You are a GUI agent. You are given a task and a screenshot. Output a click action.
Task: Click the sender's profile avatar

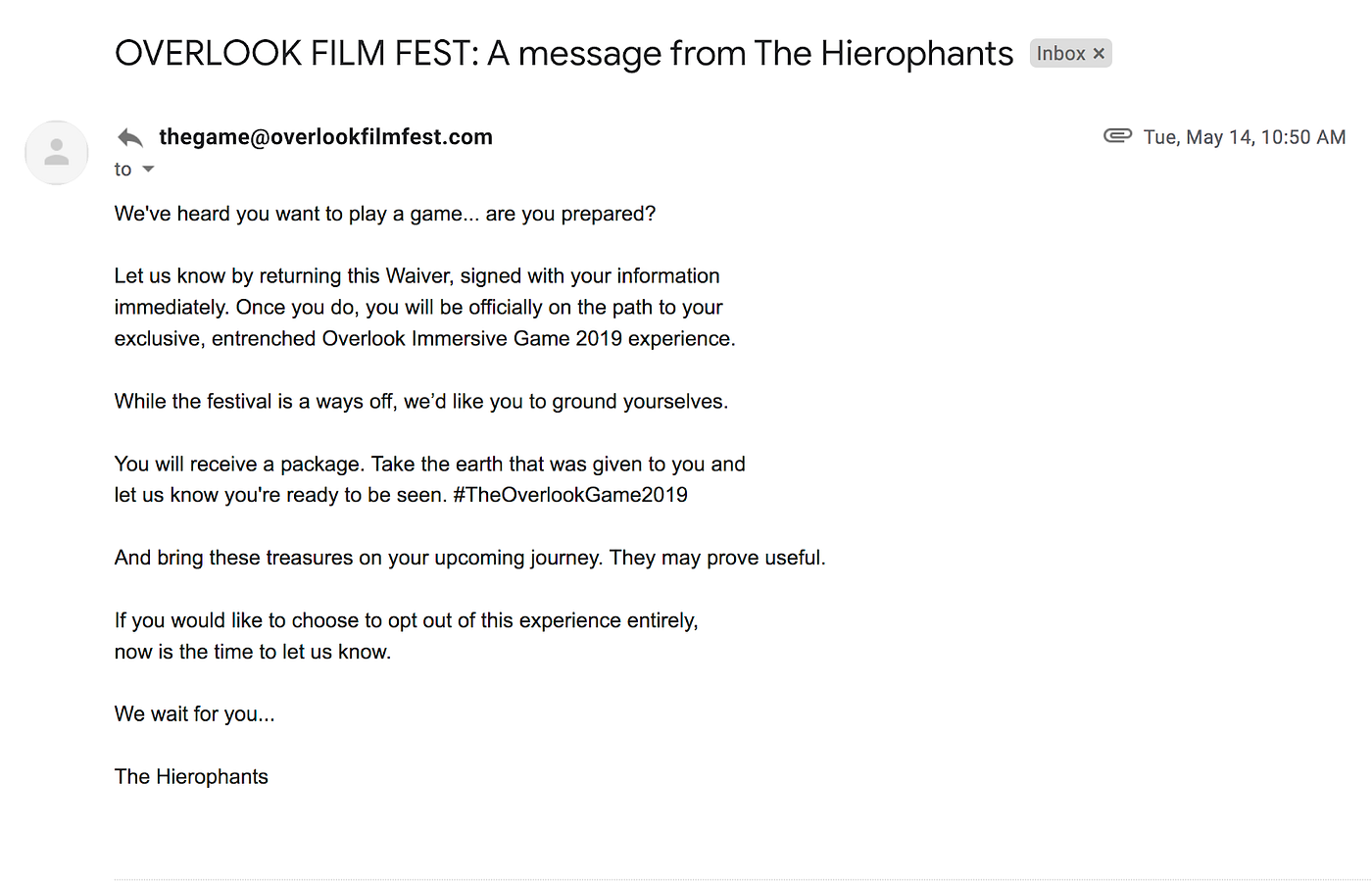pos(57,153)
